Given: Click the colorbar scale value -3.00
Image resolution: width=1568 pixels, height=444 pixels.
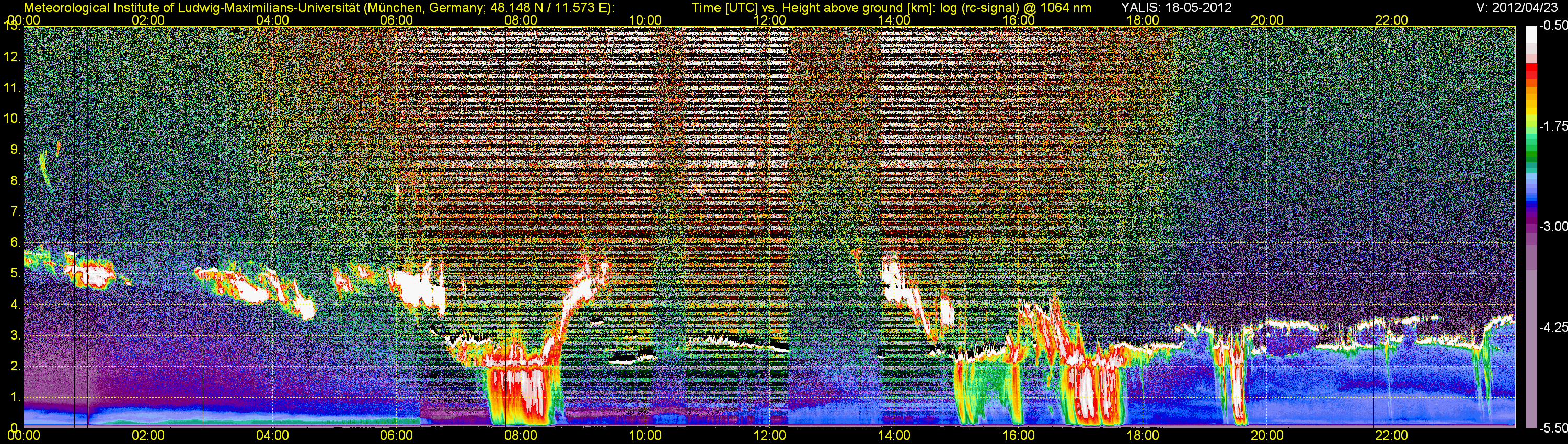Looking at the screenshot, I should coord(1553,226).
